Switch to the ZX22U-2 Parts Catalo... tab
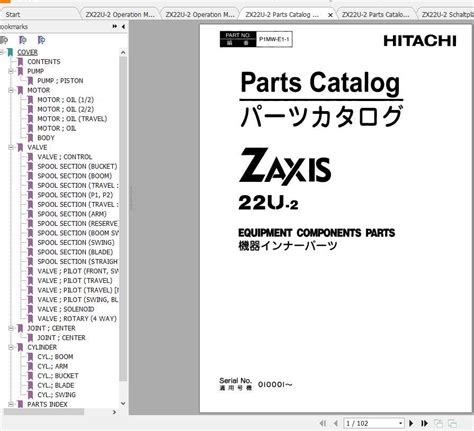 [376, 15]
